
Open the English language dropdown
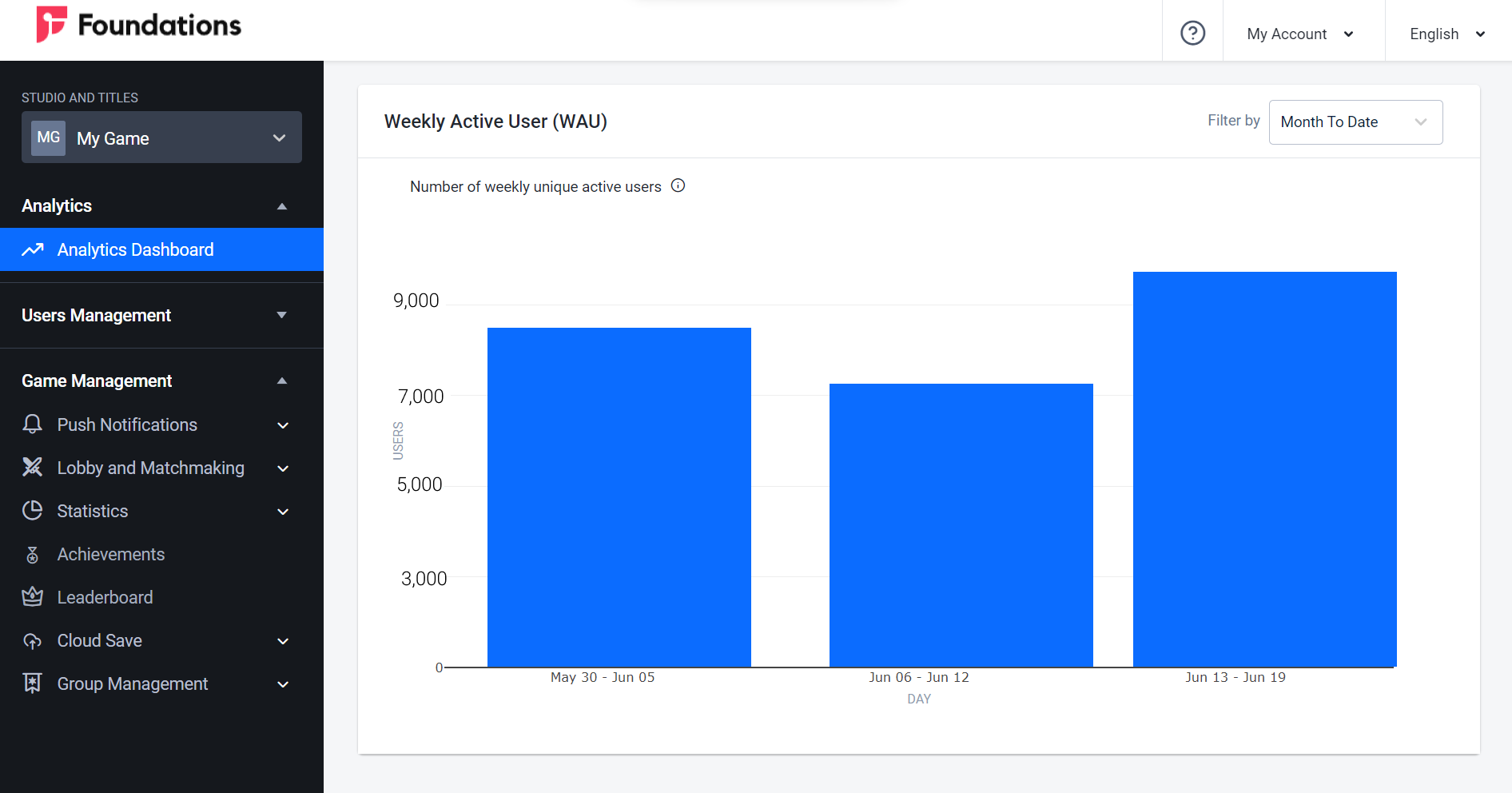(1447, 34)
